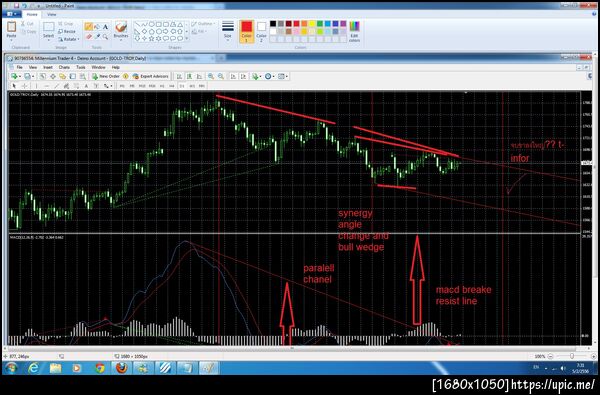Open the Paste dropdown arrow
600x395 pixels.
click(11, 40)
